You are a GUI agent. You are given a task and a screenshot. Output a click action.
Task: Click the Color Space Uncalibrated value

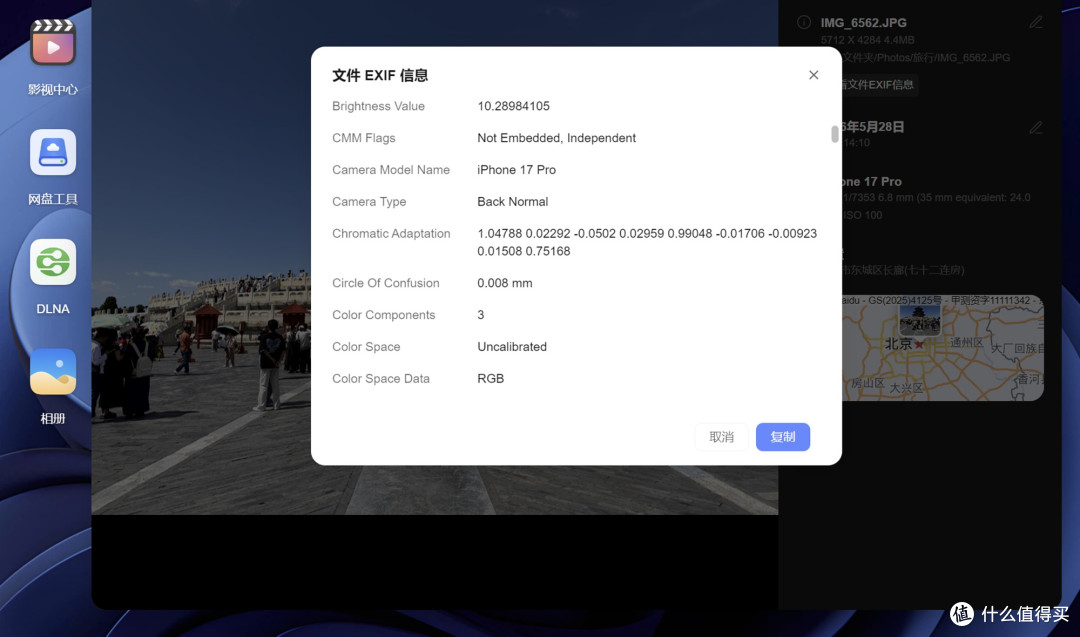coord(512,346)
